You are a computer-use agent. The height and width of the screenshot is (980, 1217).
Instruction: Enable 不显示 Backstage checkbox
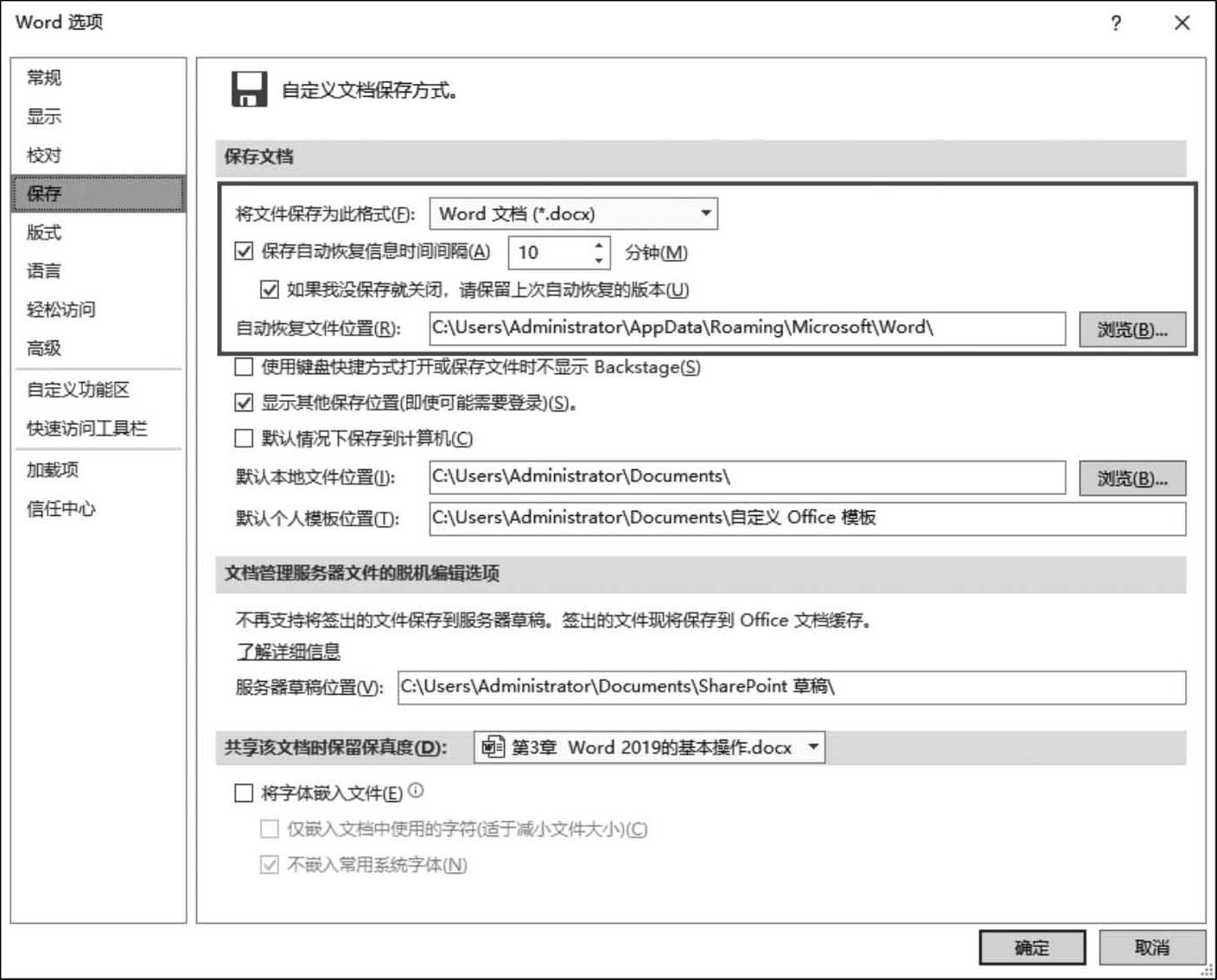(244, 367)
